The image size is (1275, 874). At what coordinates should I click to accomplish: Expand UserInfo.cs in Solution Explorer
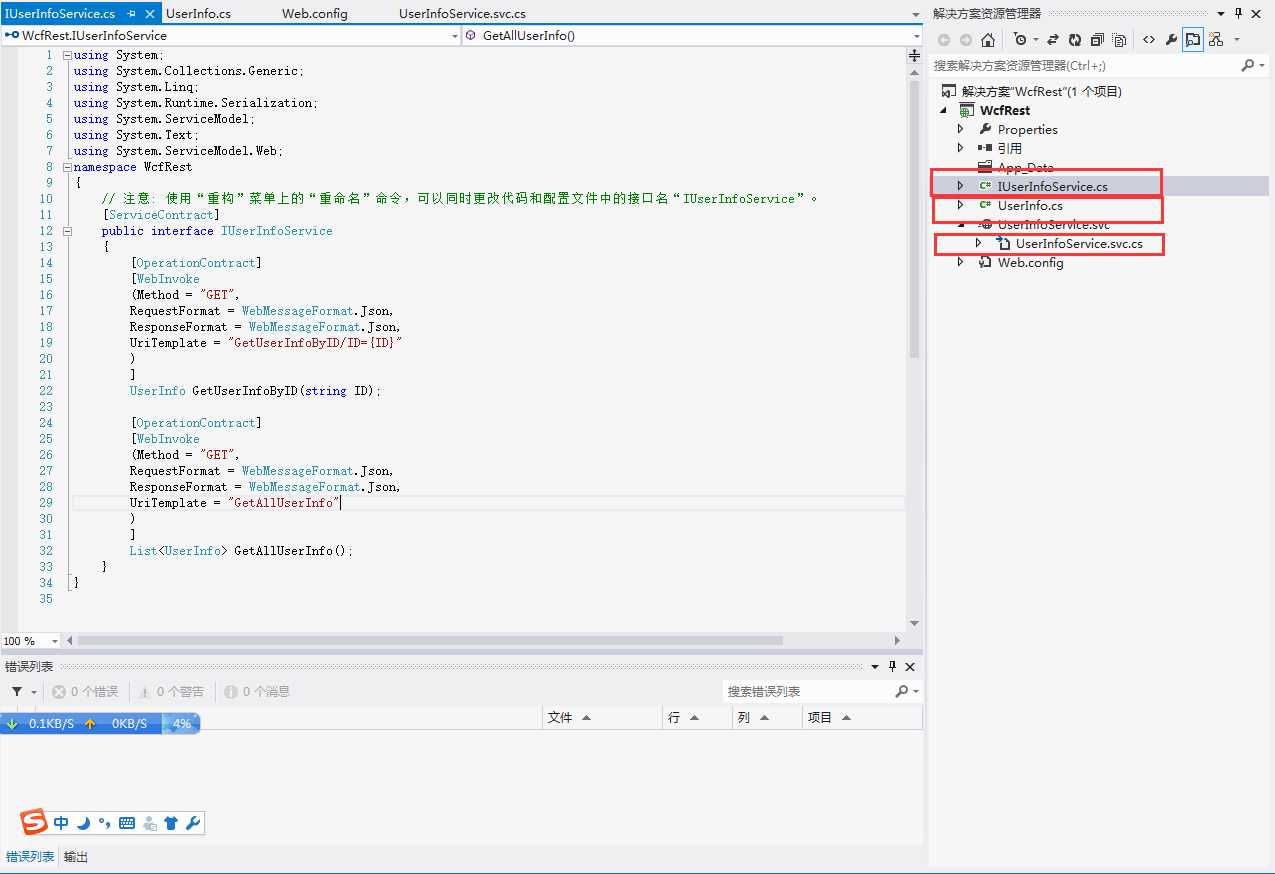click(961, 205)
